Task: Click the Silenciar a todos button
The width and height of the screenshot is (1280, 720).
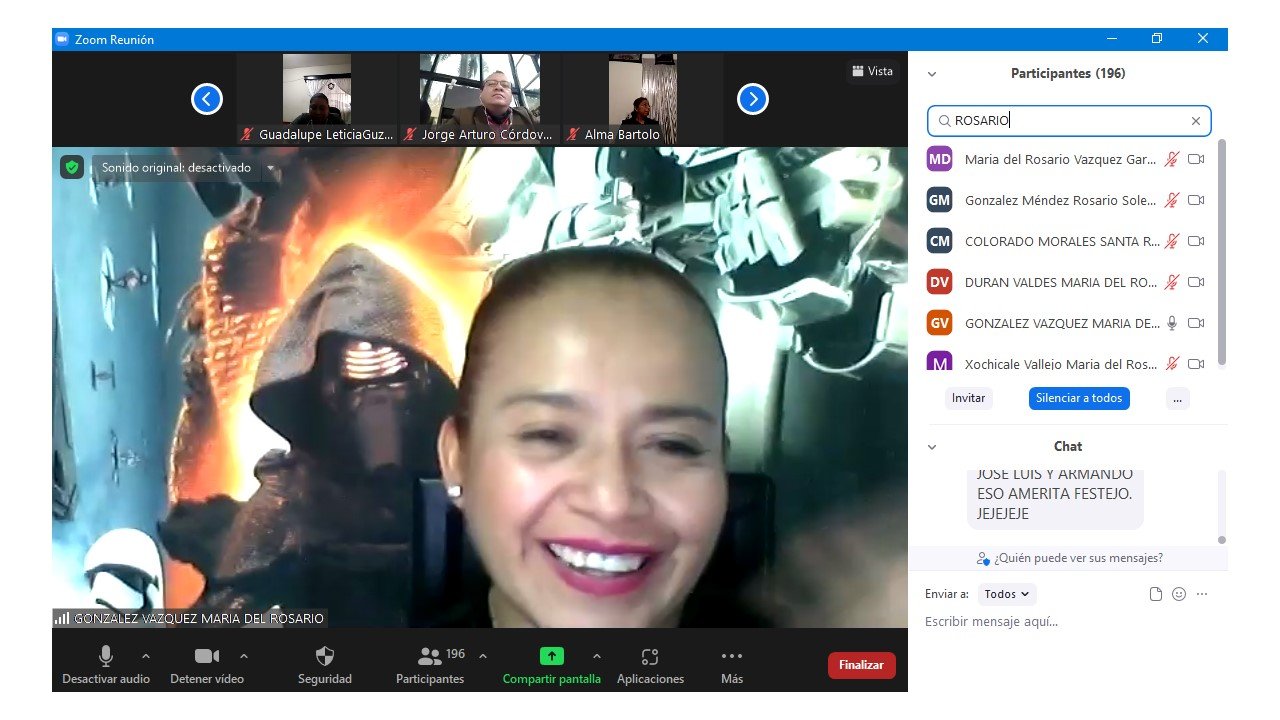Action: [1078, 398]
